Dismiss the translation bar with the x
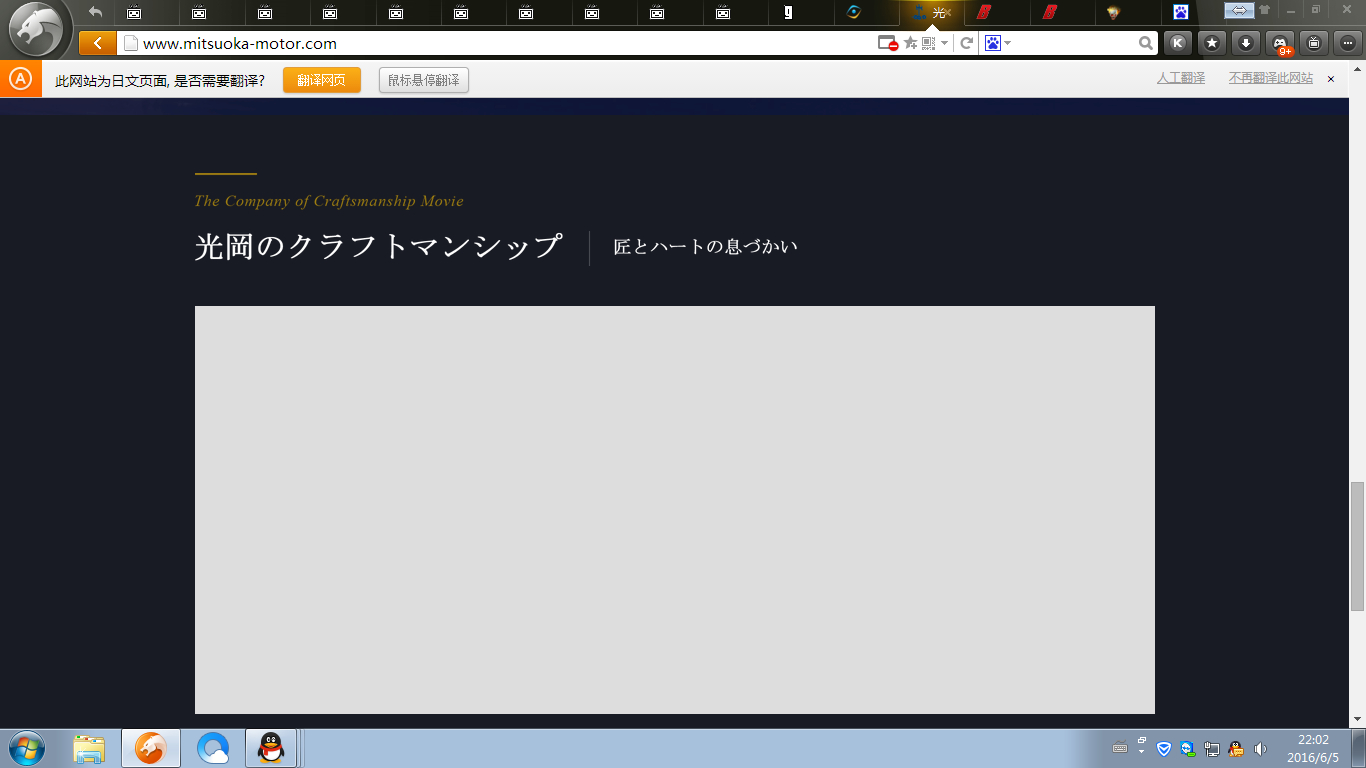1366x768 pixels. click(1331, 79)
